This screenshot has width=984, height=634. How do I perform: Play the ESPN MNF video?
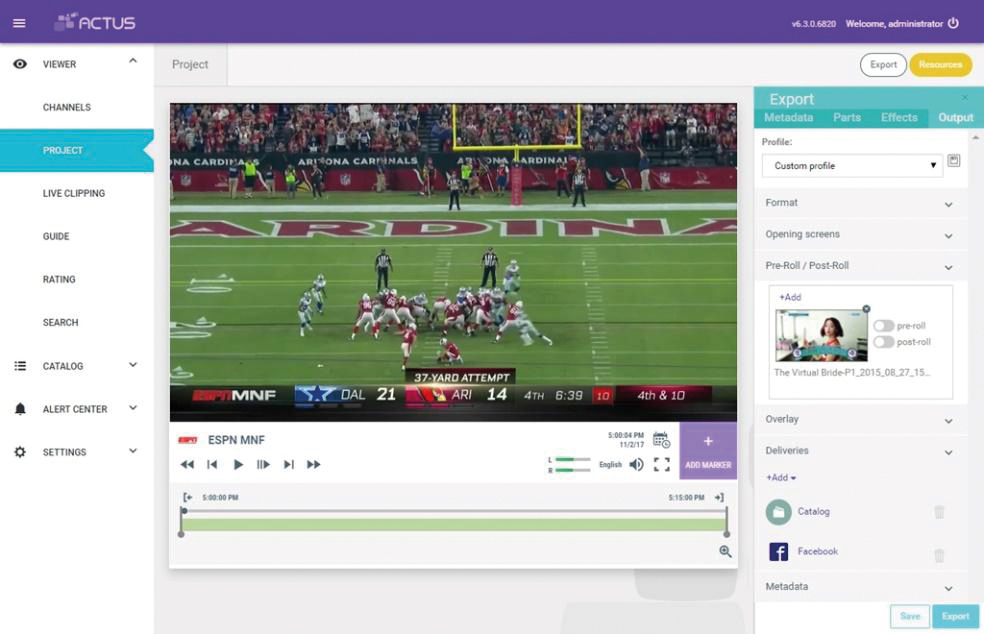[238, 465]
